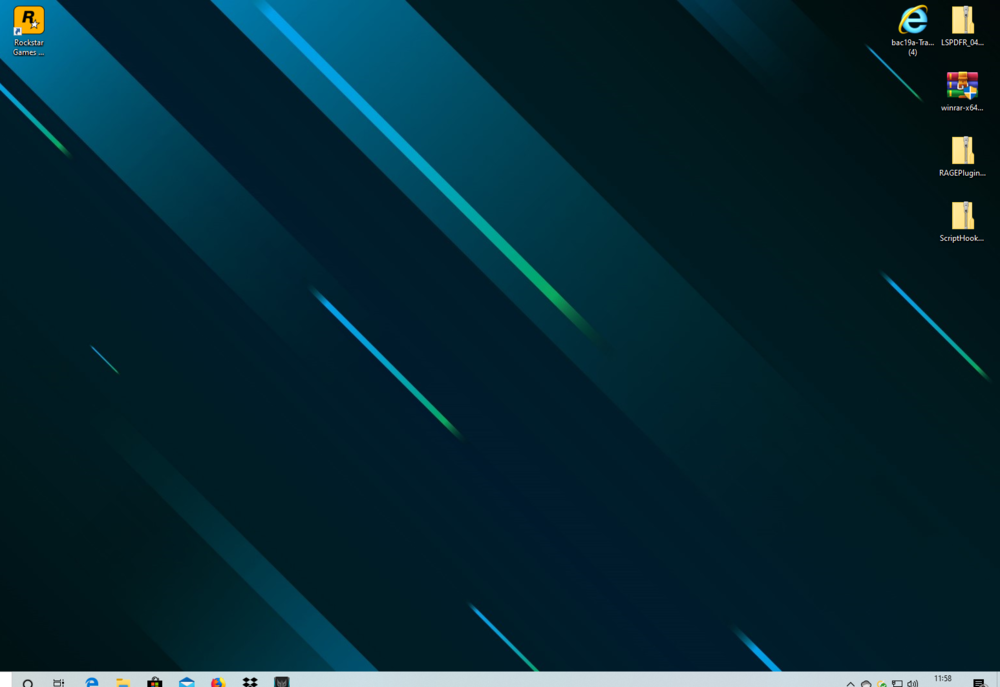Open the dark Predator-style taskbar app

pyautogui.click(x=281, y=682)
